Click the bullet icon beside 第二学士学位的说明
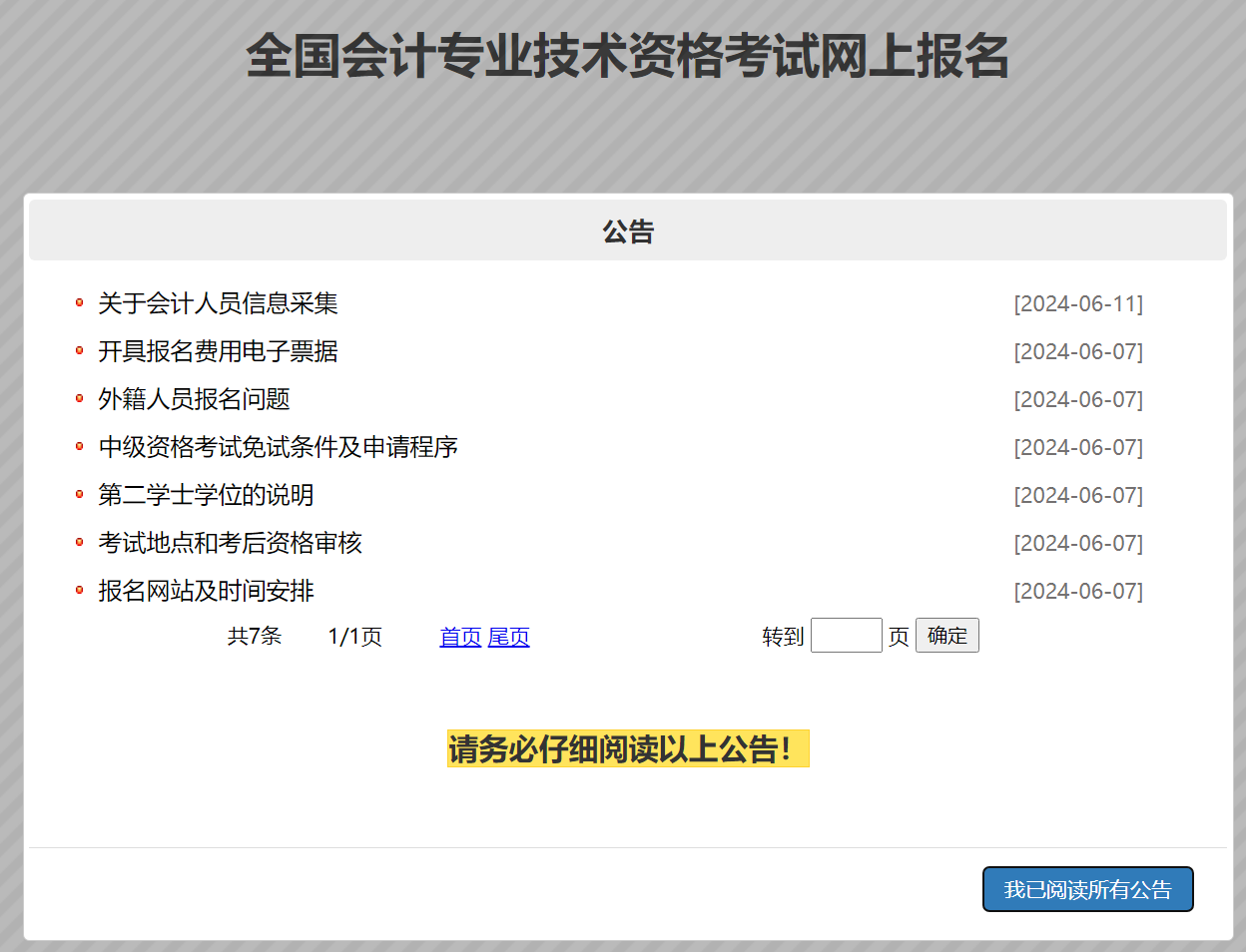Viewport: 1246px width, 952px height. pyautogui.click(x=80, y=495)
